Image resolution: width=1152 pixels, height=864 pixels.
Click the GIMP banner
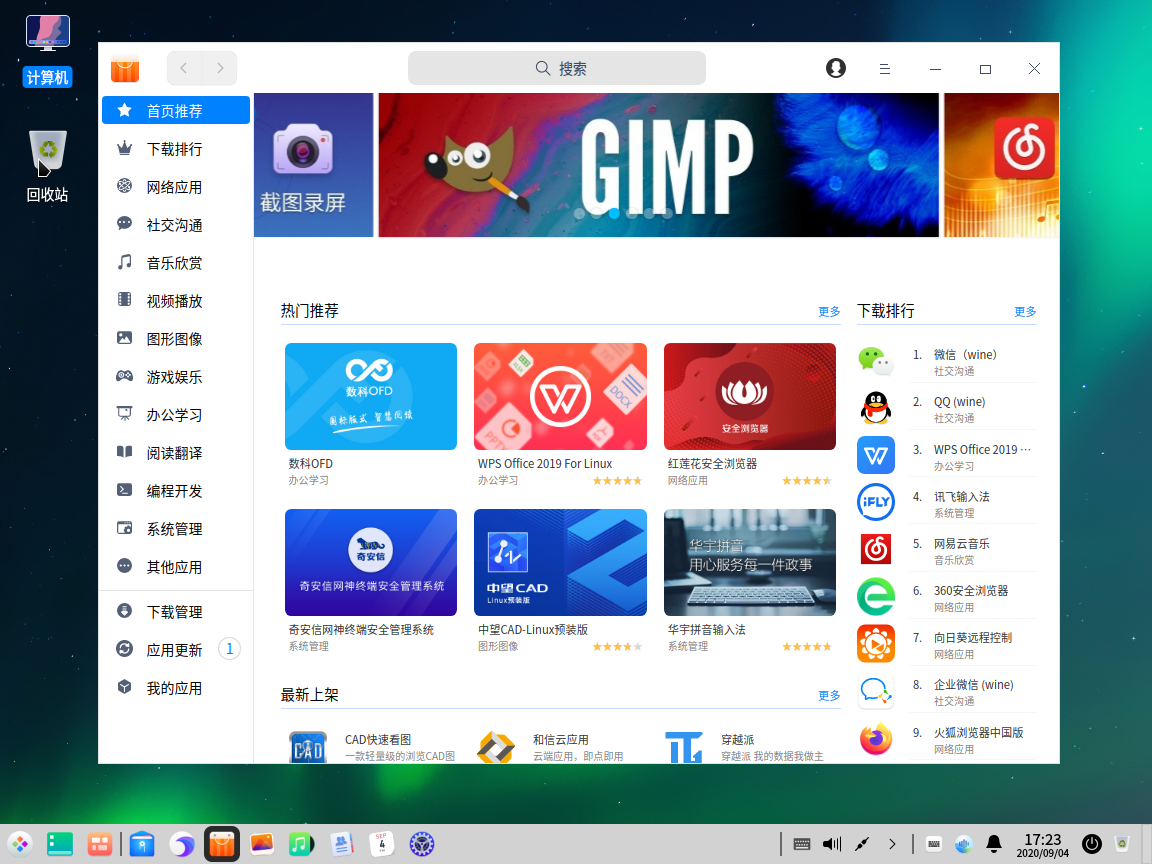click(x=658, y=165)
